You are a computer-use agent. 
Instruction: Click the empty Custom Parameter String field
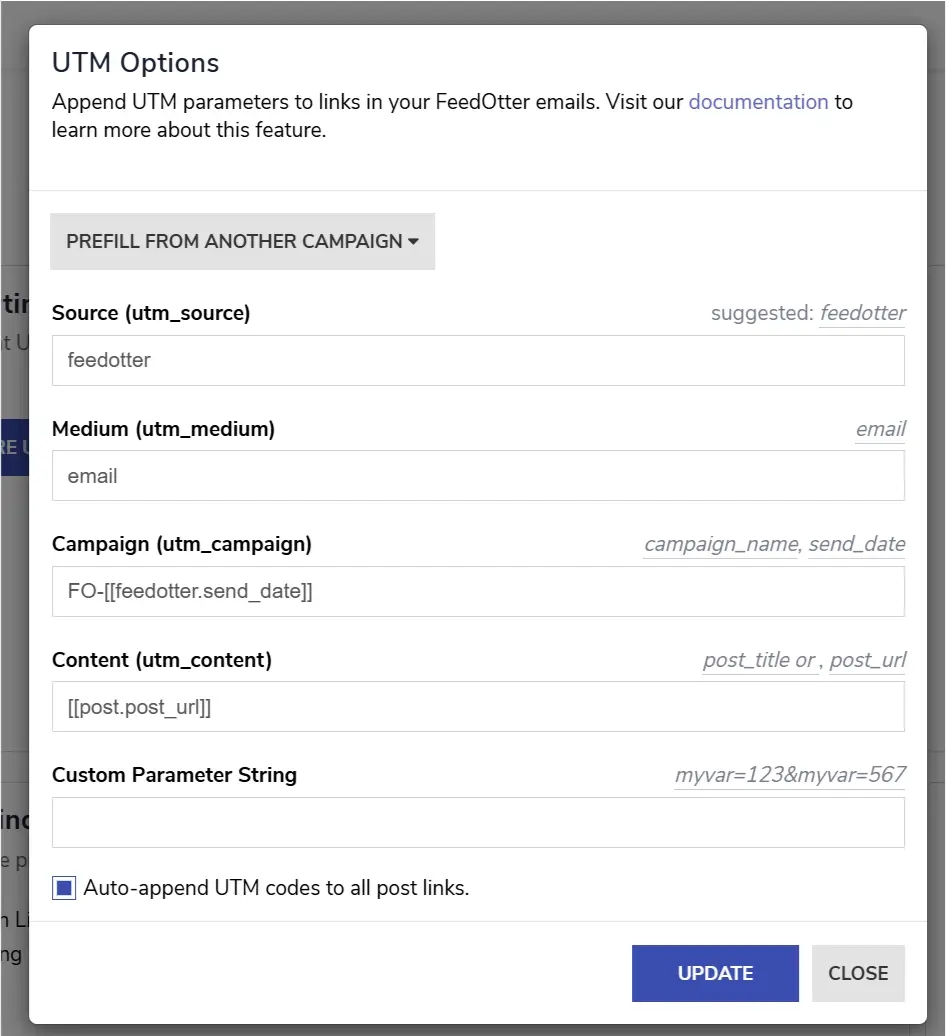click(478, 822)
